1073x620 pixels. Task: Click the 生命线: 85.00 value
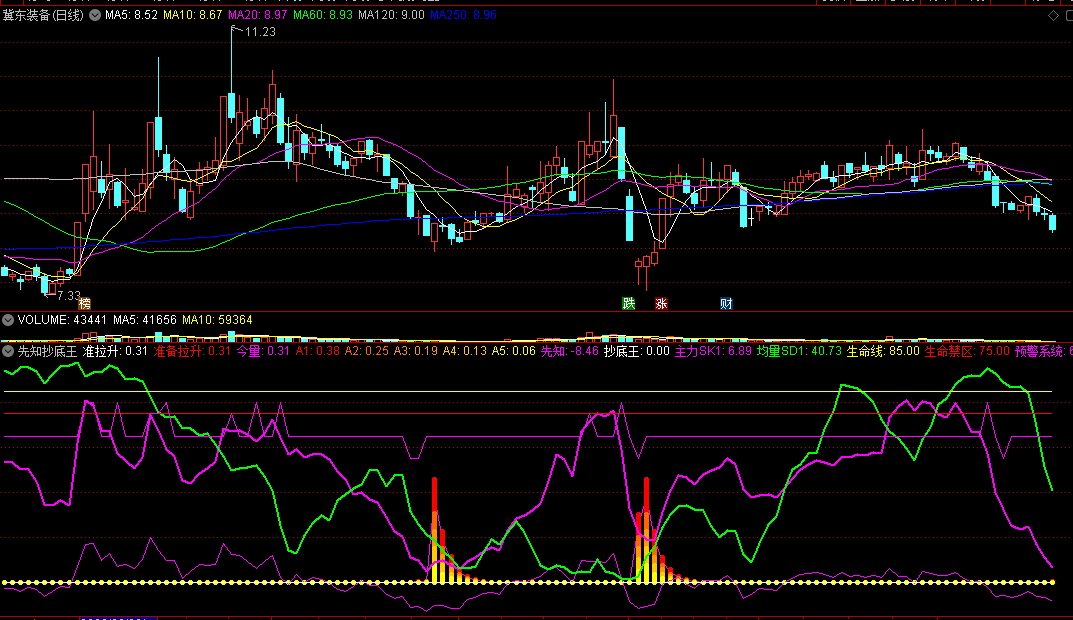[883, 351]
